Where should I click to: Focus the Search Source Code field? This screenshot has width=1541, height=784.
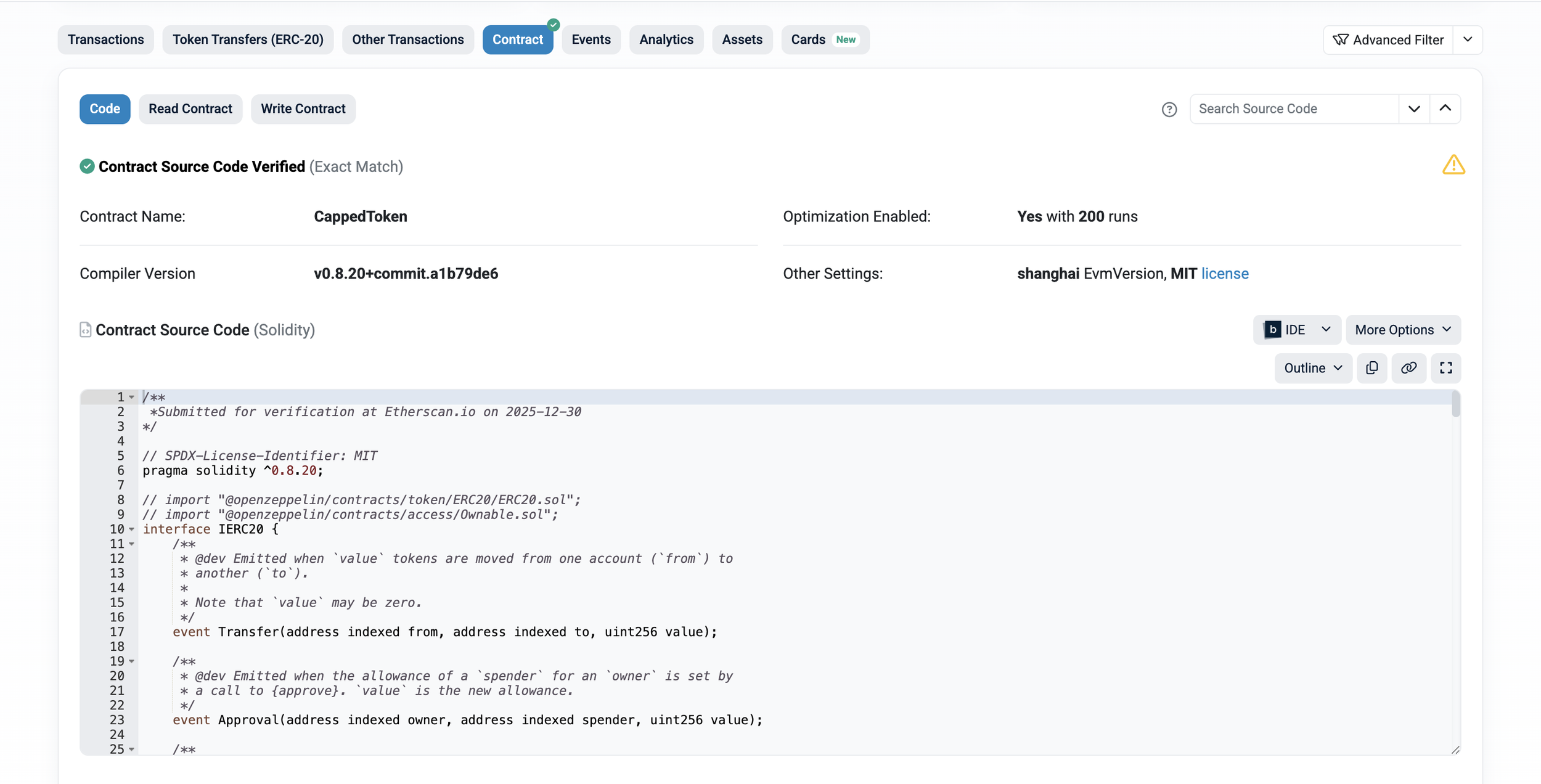1293,109
